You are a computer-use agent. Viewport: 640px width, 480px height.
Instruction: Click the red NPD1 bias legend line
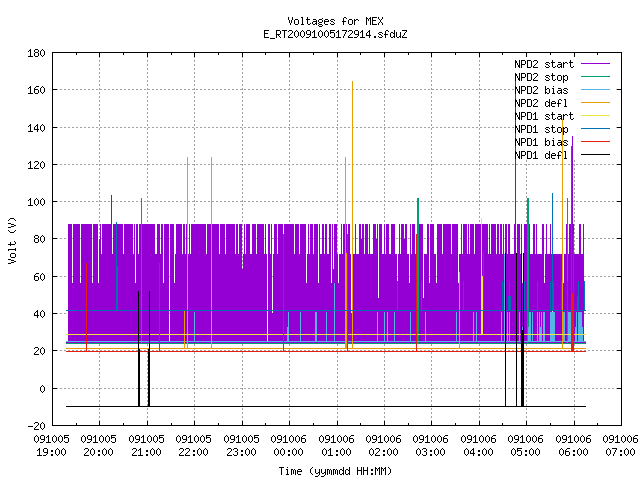[x=596, y=142]
